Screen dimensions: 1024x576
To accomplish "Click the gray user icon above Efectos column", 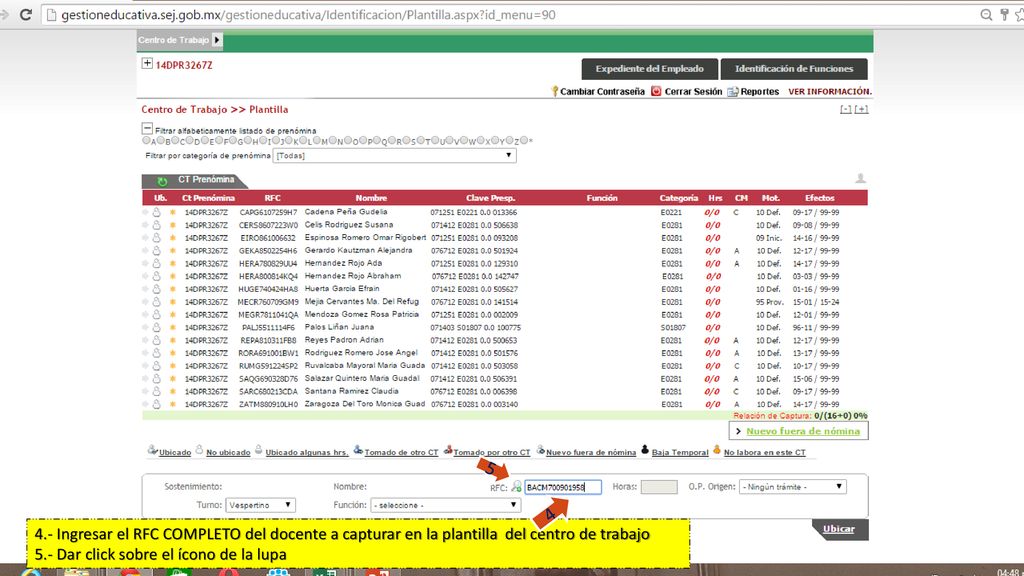I will coord(860,178).
